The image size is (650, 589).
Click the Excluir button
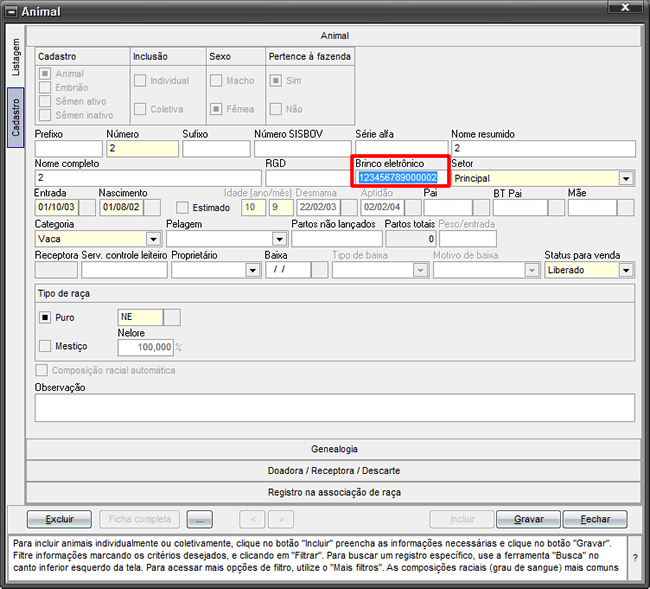tap(59, 519)
